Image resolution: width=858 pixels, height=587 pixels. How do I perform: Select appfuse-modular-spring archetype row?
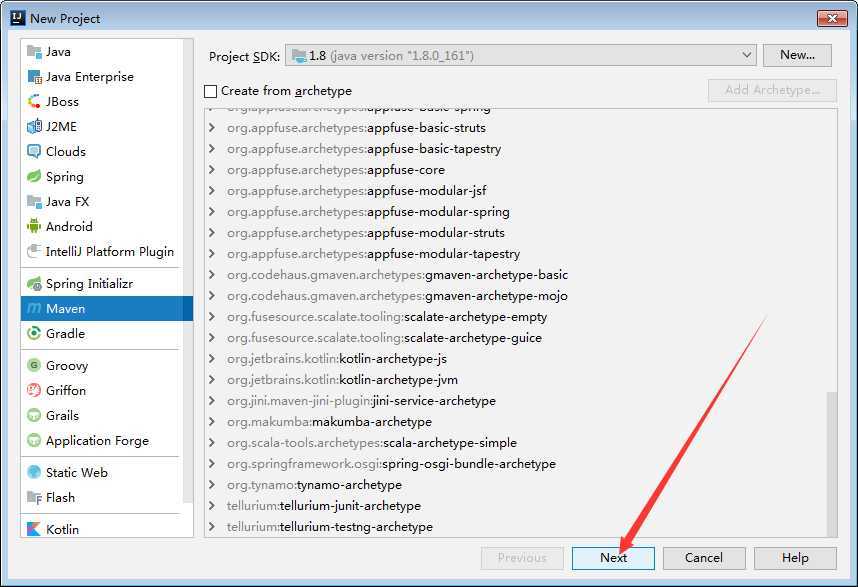tap(515, 212)
